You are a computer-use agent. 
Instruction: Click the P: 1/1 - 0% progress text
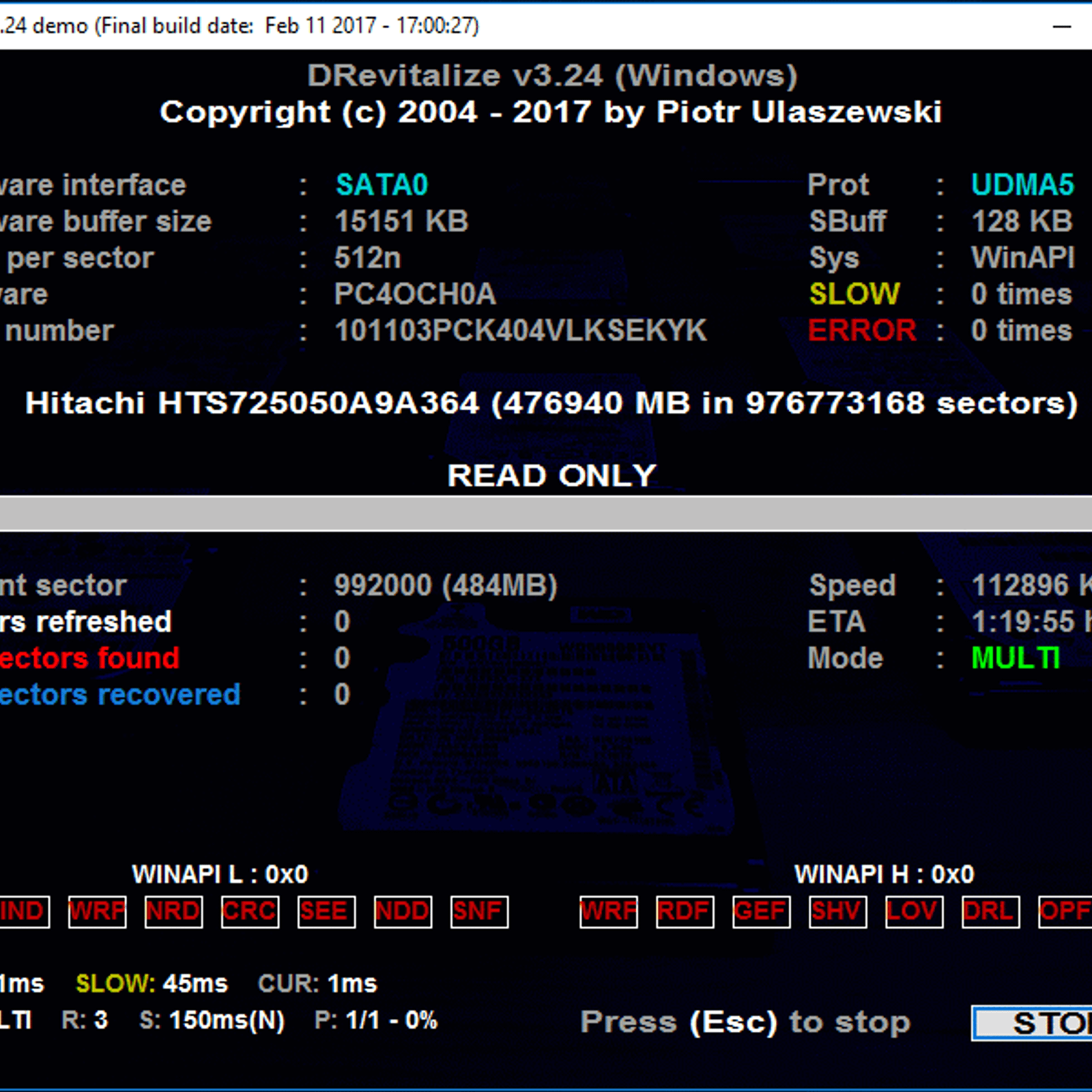(376, 1020)
